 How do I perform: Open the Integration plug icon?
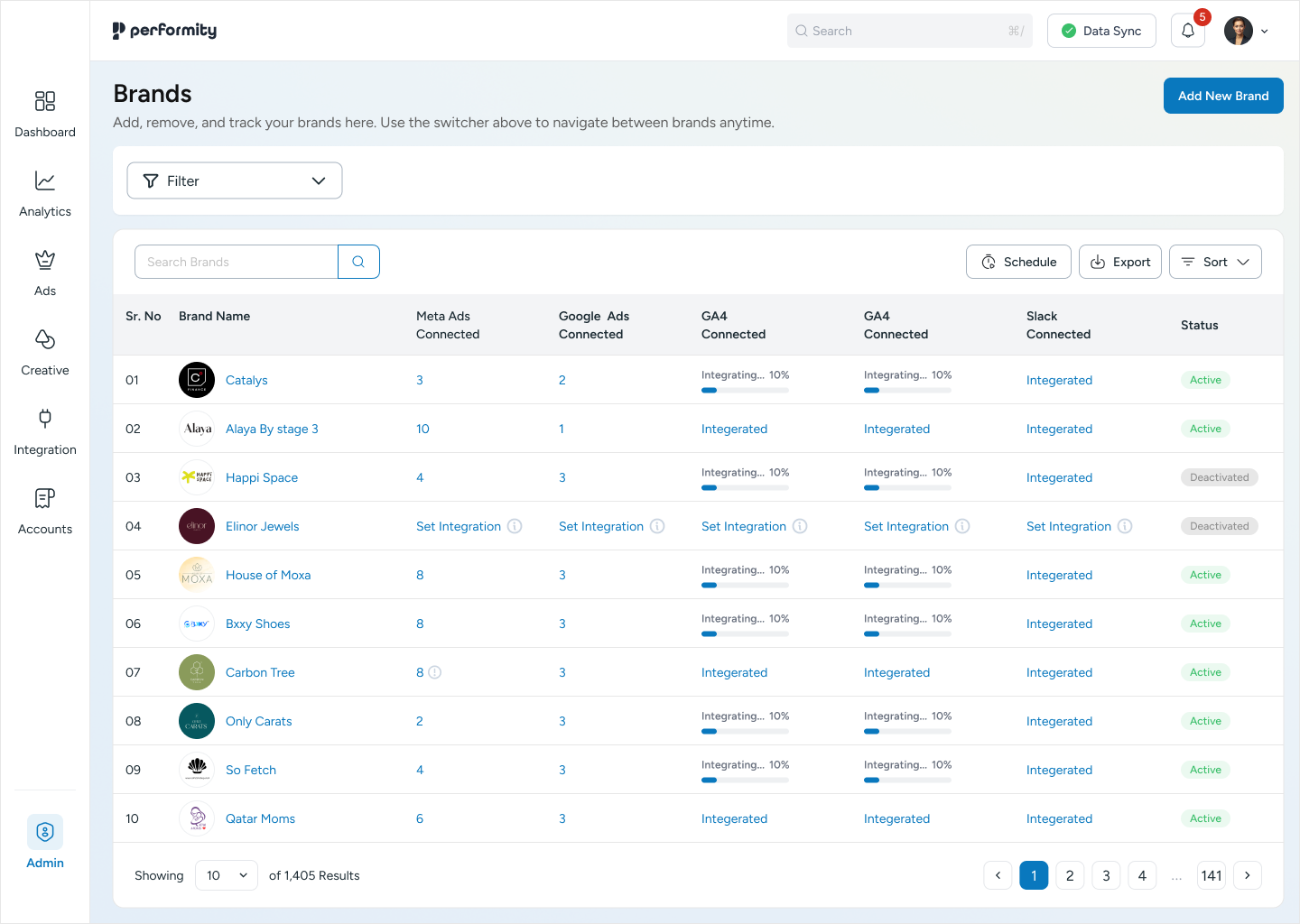(45, 419)
